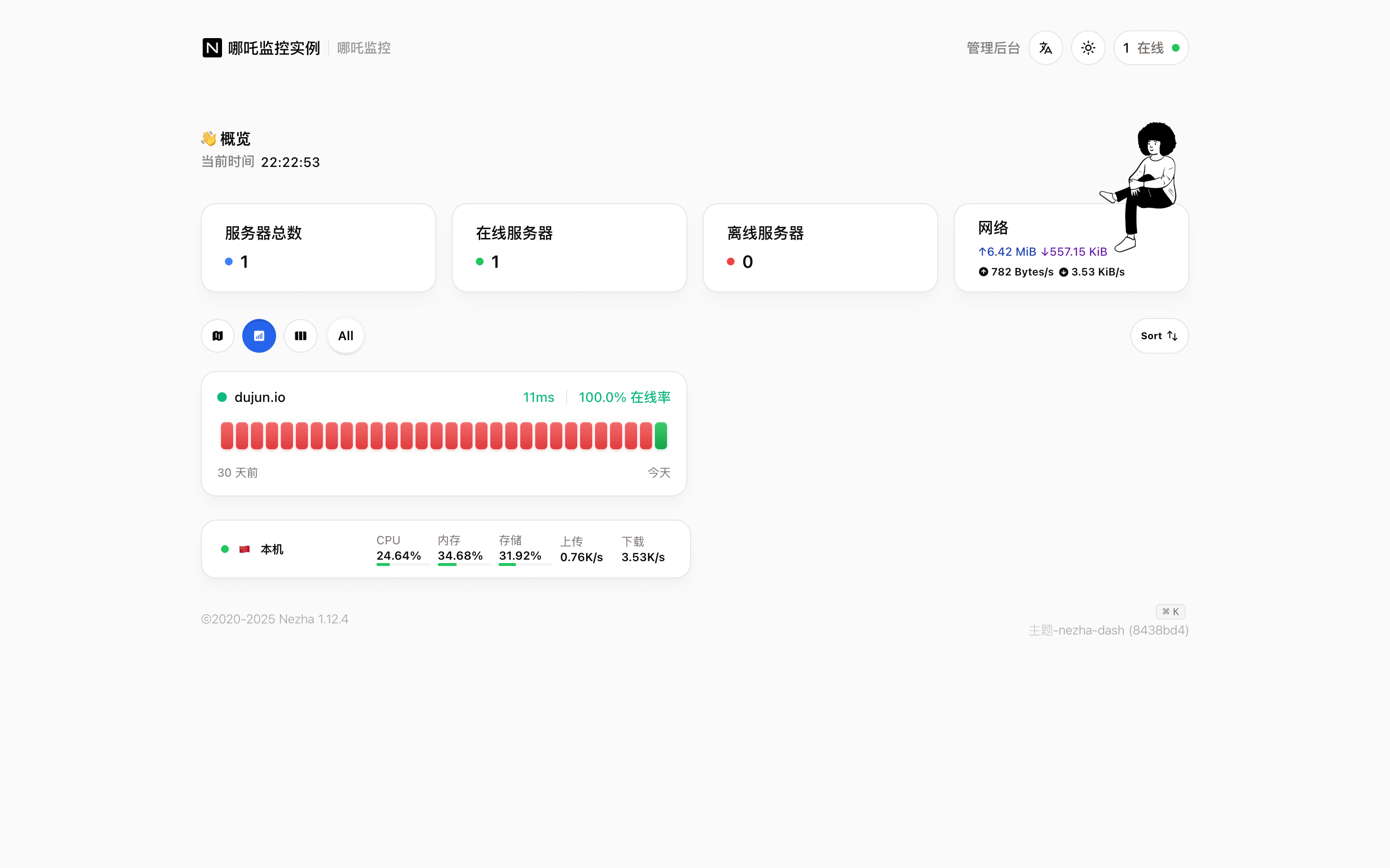Click the green status dot of 本机
Image resolution: width=1390 pixels, height=868 pixels.
pyautogui.click(x=225, y=550)
